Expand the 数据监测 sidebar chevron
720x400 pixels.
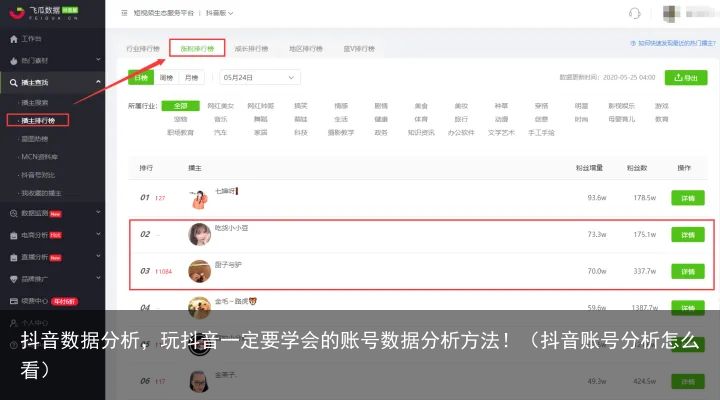(98, 213)
